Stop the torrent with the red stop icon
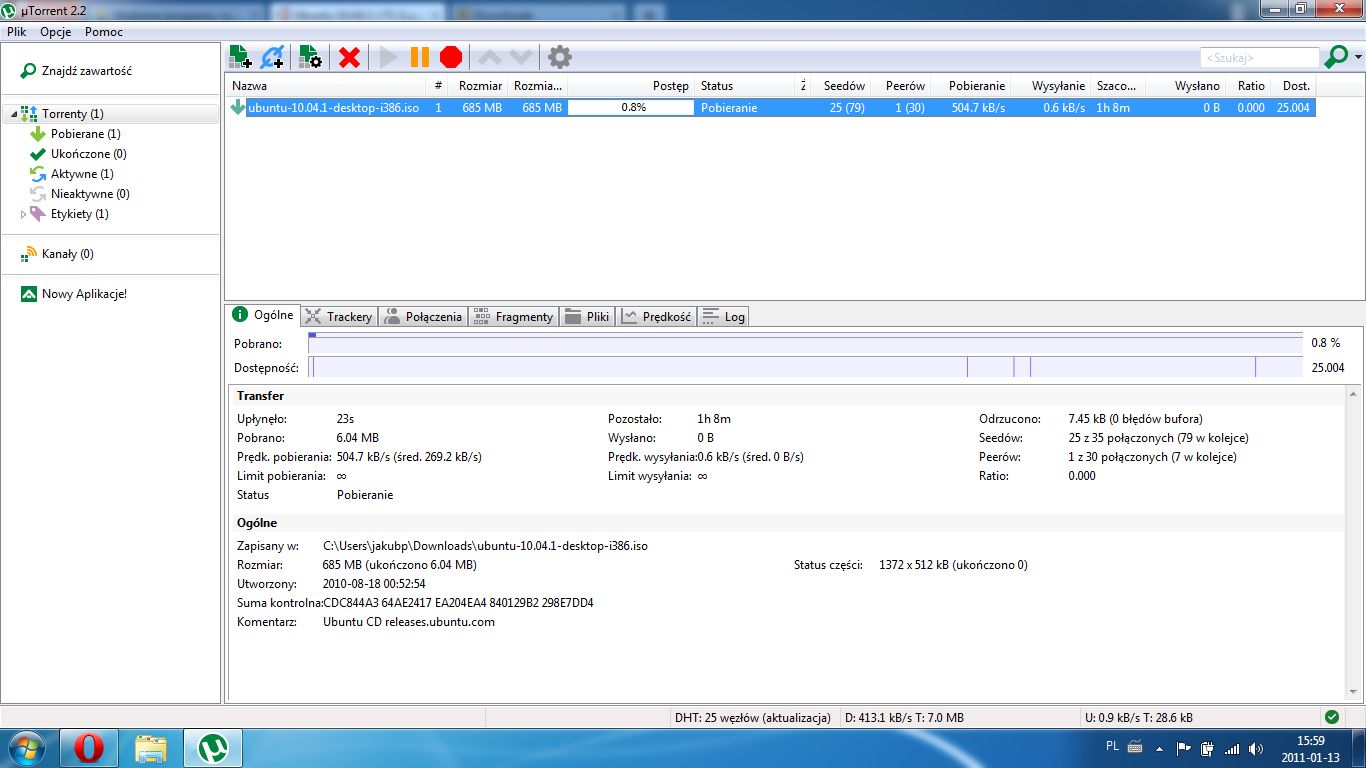1366x768 pixels. click(451, 57)
